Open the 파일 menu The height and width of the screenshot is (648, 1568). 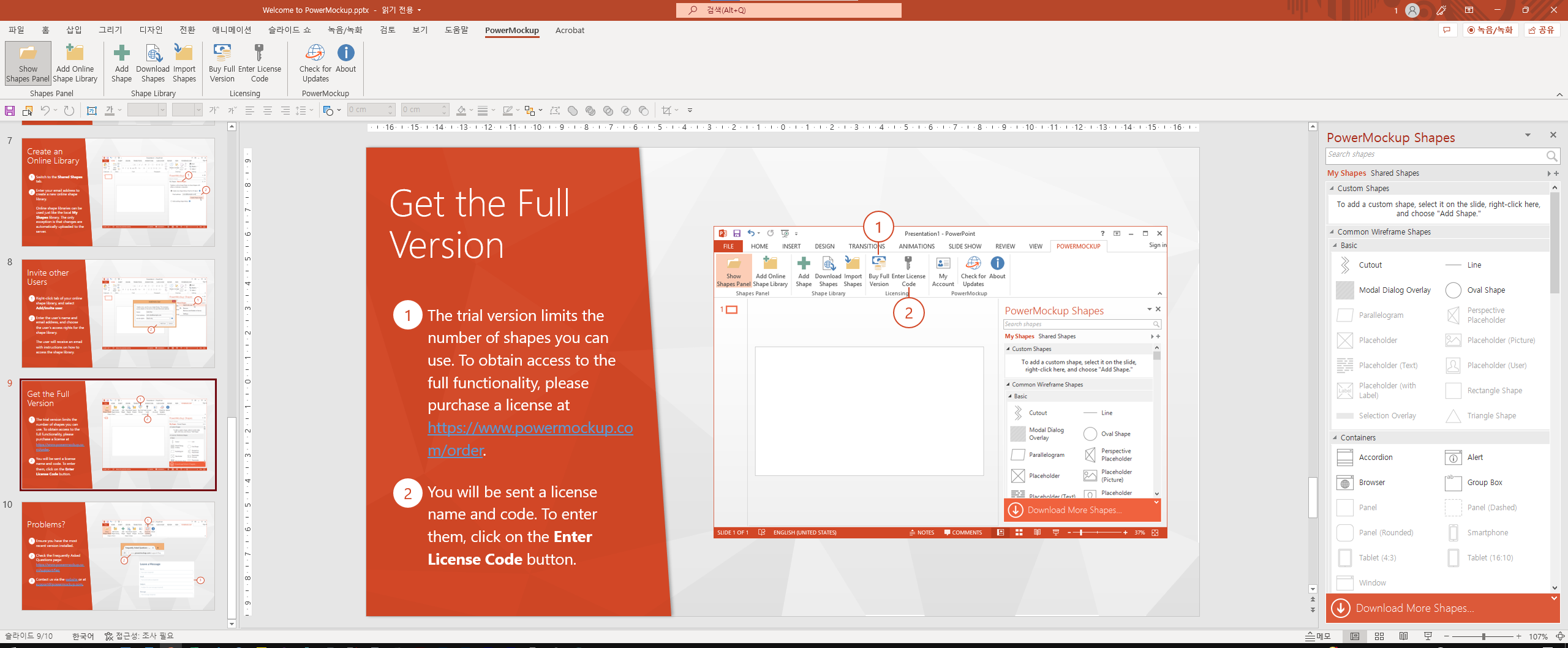point(17,30)
